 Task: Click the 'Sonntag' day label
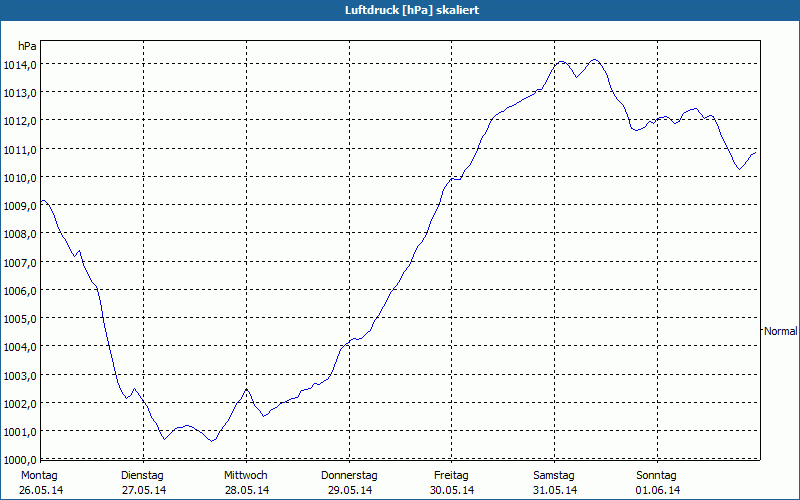(x=657, y=476)
